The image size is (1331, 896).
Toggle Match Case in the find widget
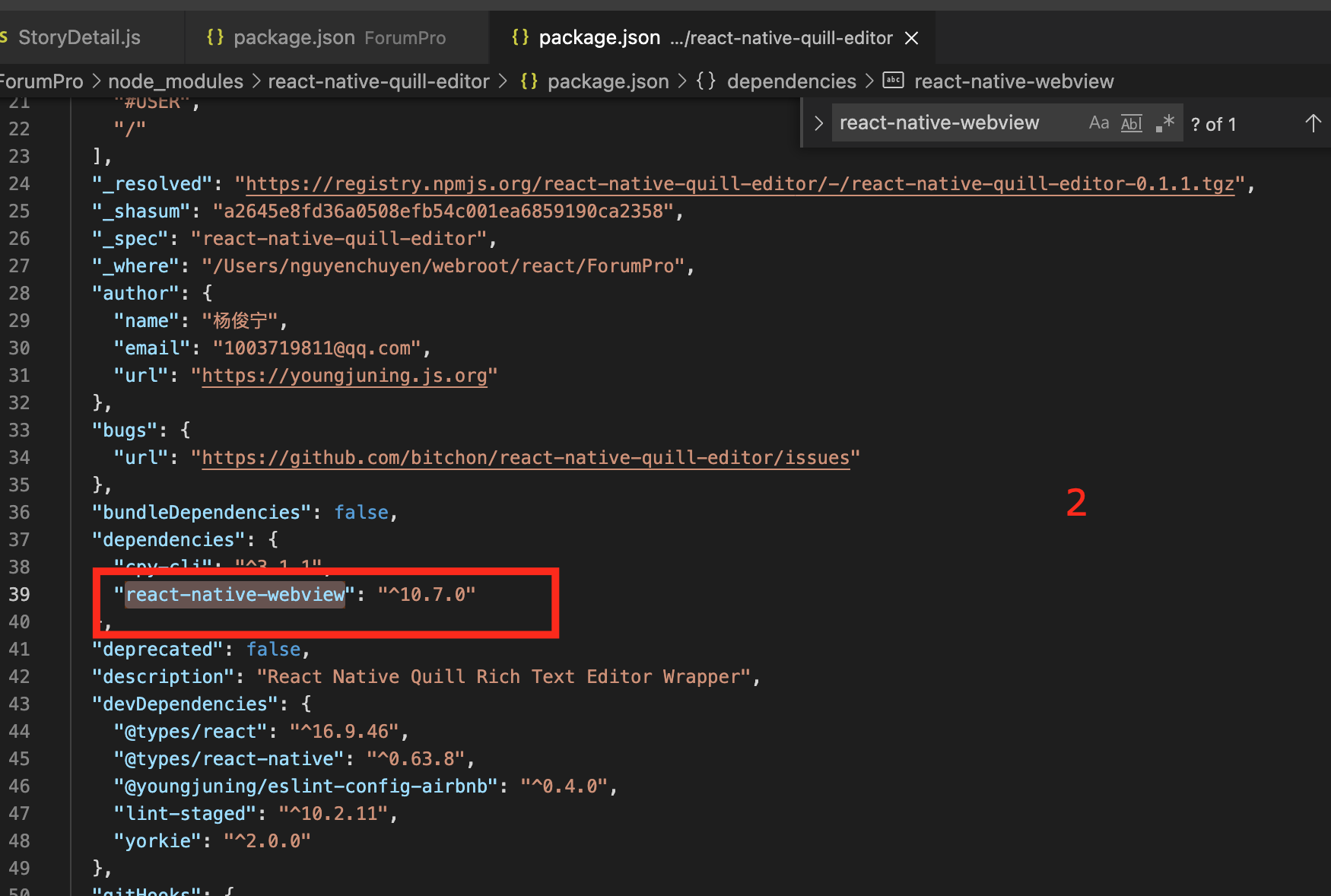pyautogui.click(x=1099, y=123)
